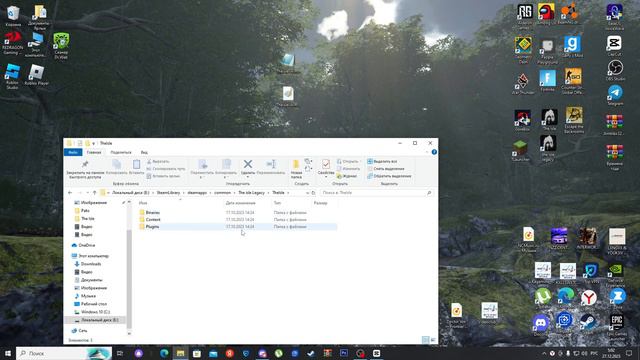Image resolution: width=640 pixels, height=360 pixels.
Task: Click the History command in the ribbon
Action: point(347,176)
